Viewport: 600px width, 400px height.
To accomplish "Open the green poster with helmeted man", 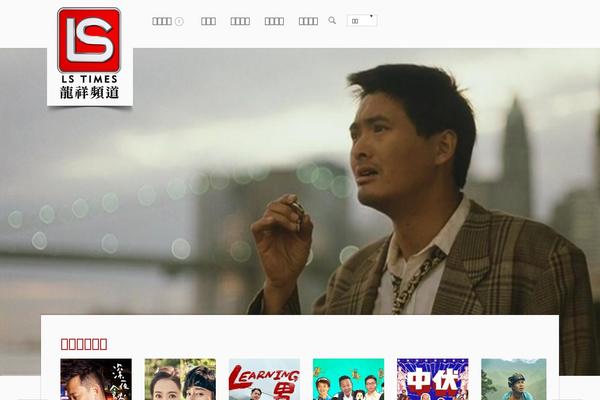I will click(514, 379).
